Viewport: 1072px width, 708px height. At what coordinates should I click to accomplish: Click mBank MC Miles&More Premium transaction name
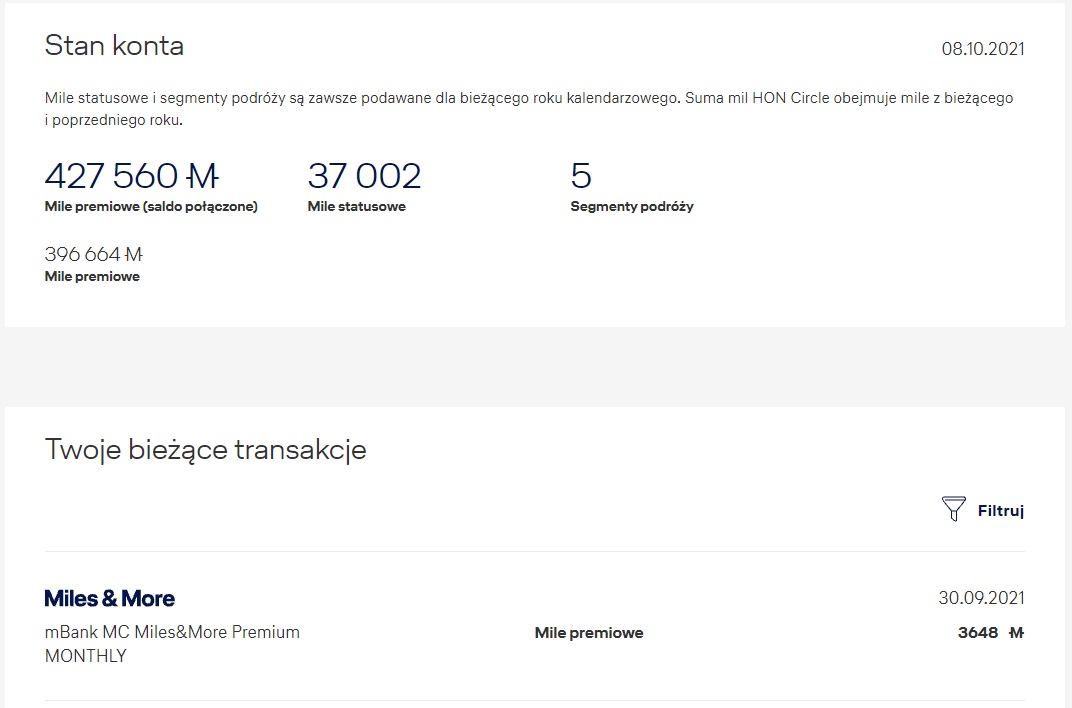click(172, 632)
